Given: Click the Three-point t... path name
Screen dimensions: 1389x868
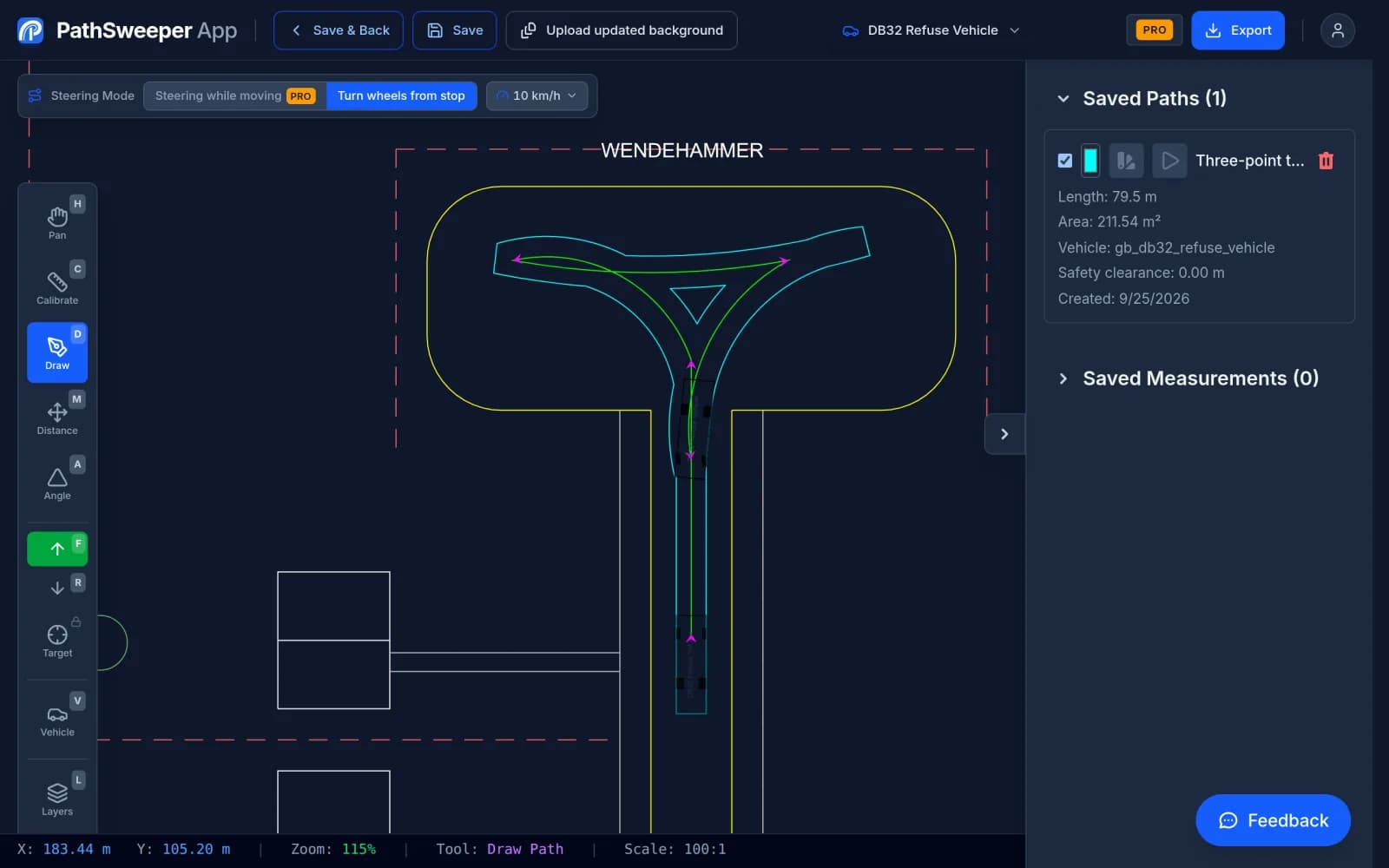Looking at the screenshot, I should (1249, 161).
